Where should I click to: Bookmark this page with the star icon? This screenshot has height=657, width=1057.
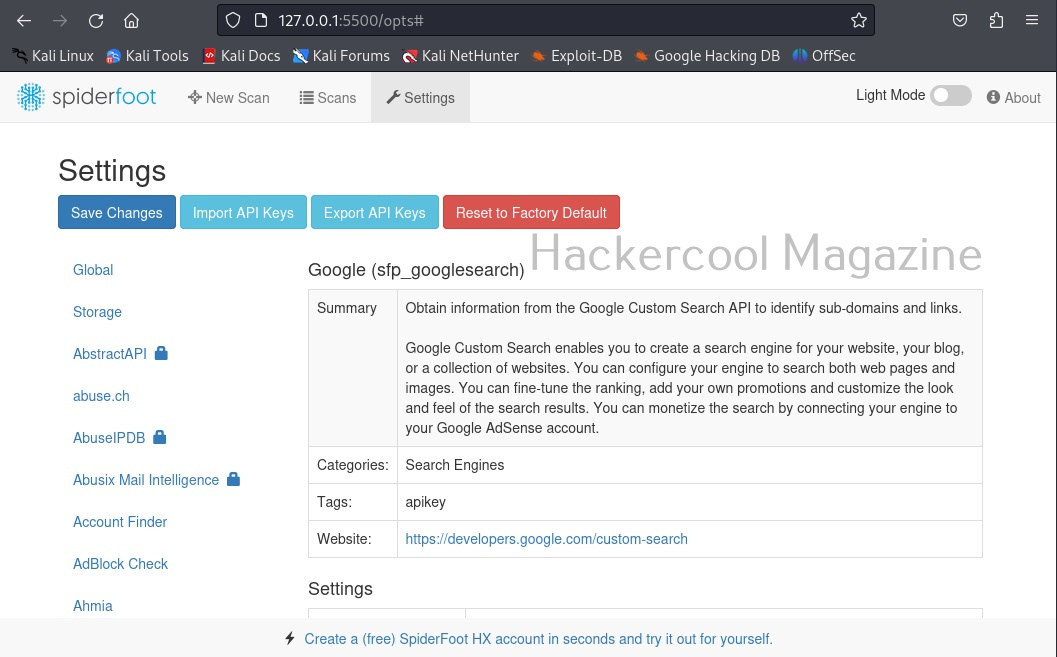click(x=858, y=21)
